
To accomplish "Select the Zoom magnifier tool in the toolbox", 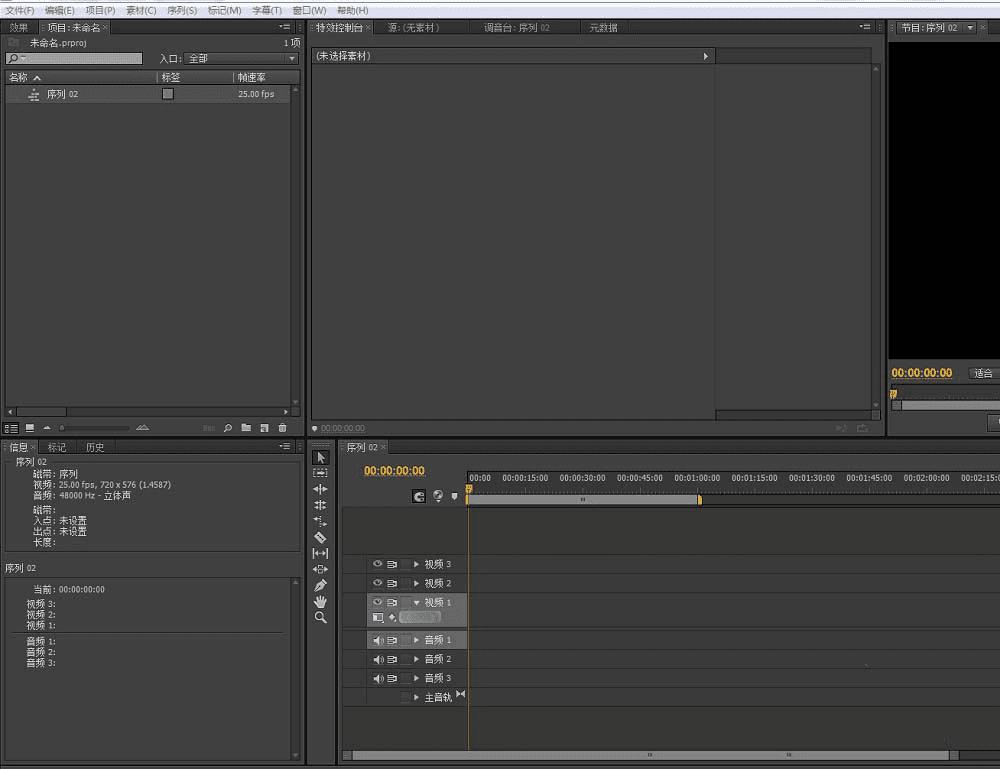I will (x=320, y=618).
